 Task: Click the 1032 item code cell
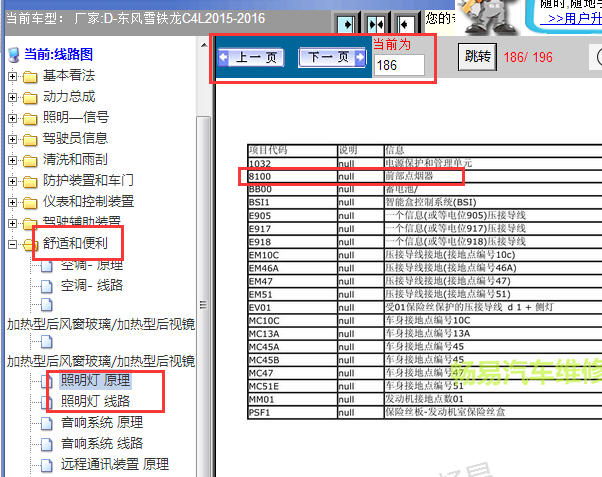pyautogui.click(x=293, y=163)
